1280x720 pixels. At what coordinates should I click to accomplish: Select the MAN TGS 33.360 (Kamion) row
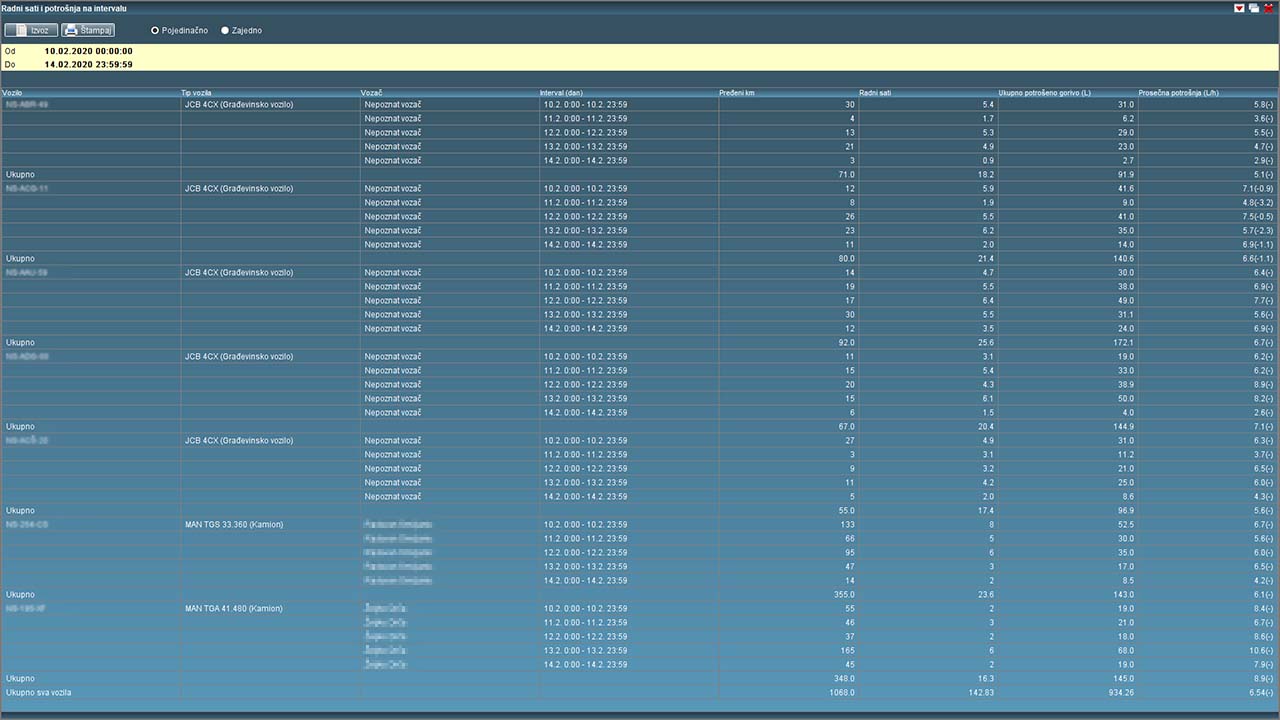234,524
